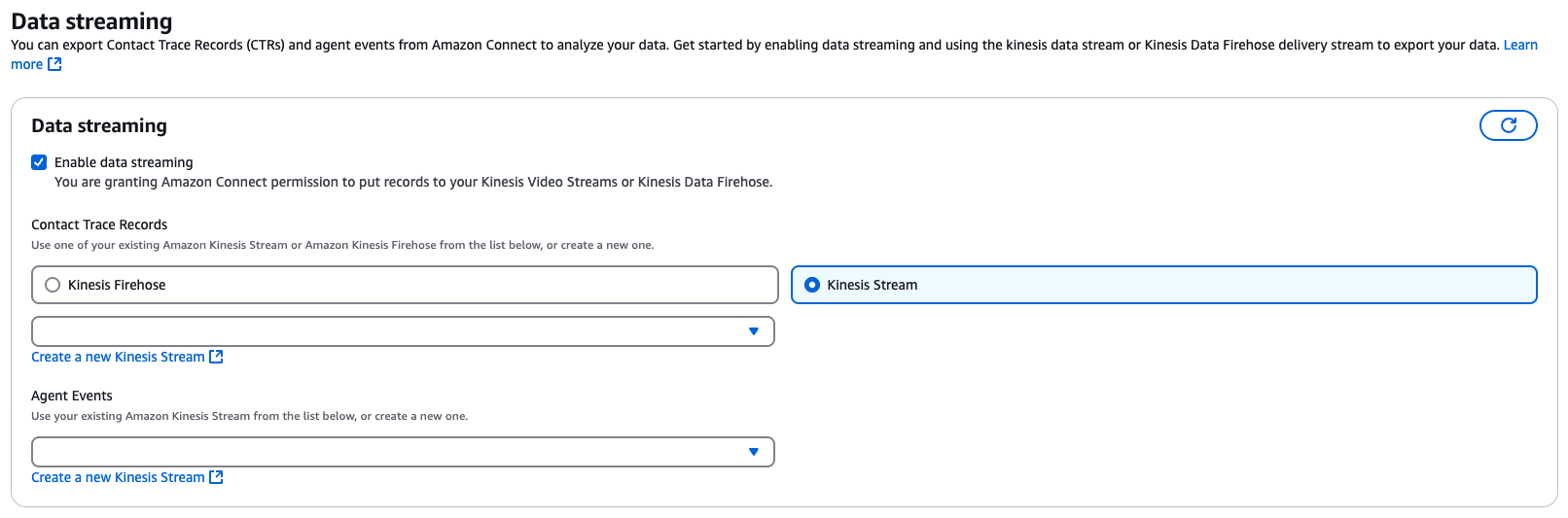Click empty area of Kinesis Firehose tile

(467, 285)
